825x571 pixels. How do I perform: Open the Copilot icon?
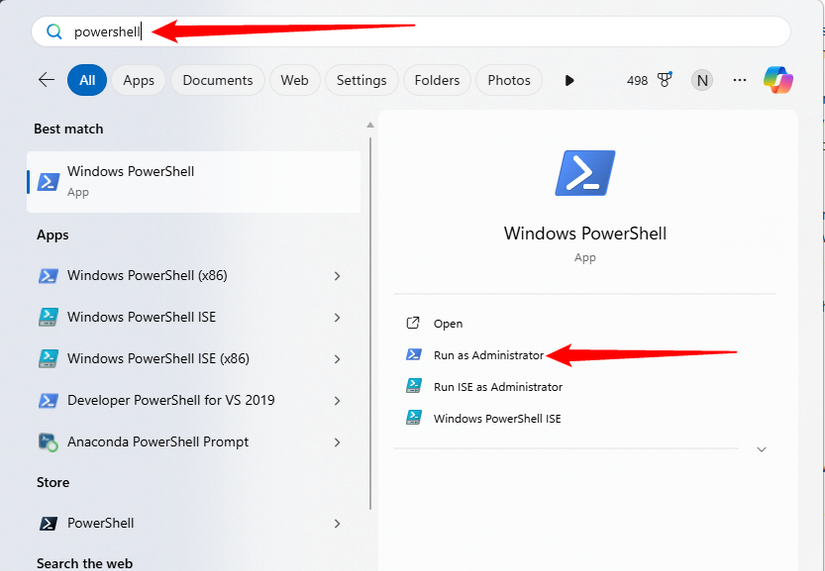tap(778, 80)
